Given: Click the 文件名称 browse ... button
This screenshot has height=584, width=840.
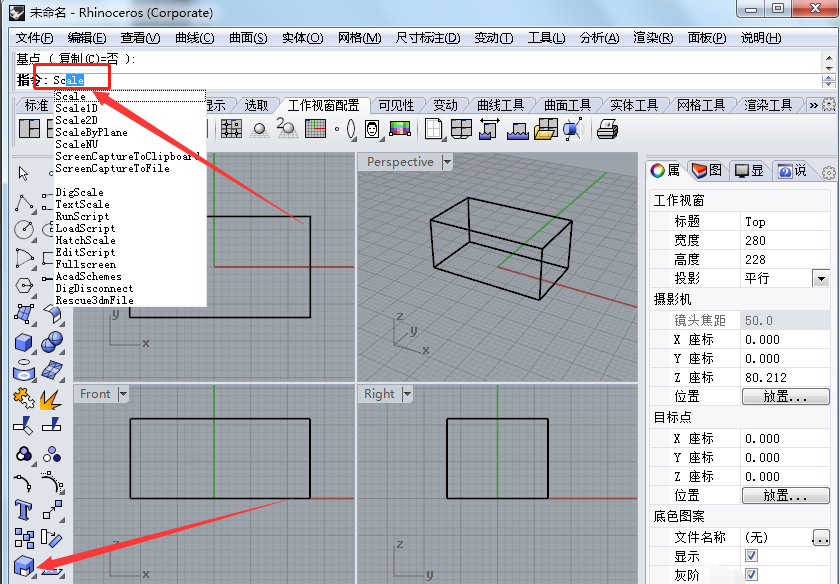Looking at the screenshot, I should (821, 537).
